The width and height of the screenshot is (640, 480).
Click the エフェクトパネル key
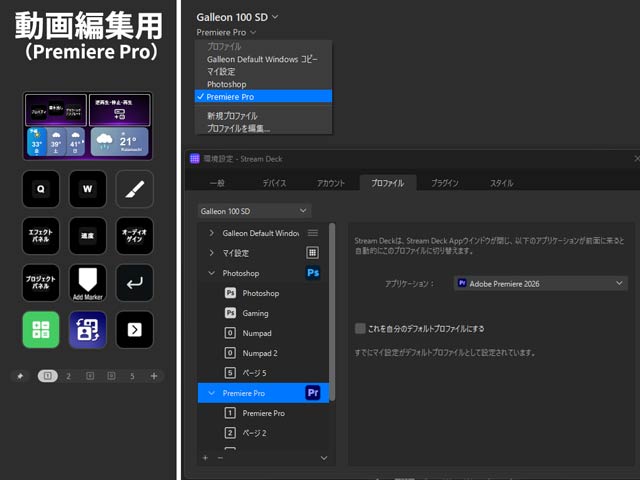click(41, 236)
